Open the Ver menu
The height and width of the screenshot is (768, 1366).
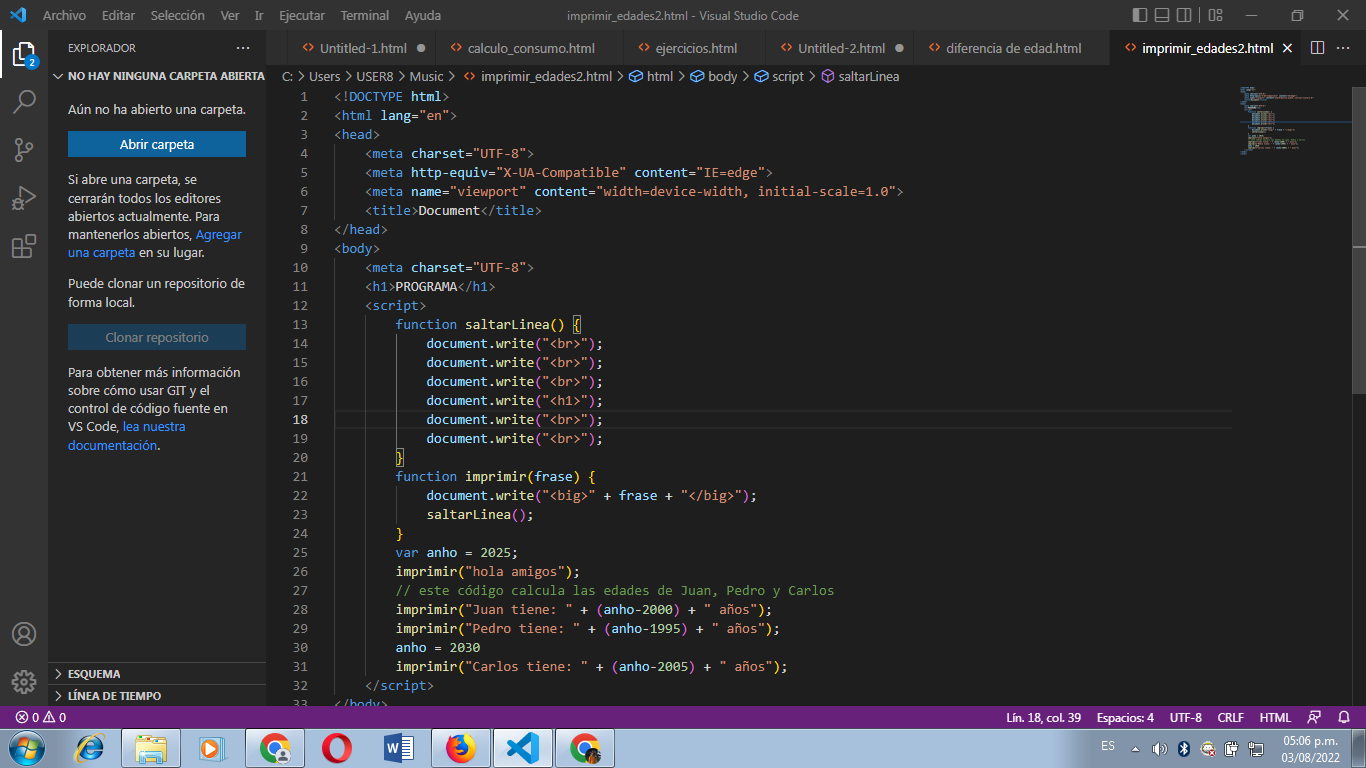230,16
